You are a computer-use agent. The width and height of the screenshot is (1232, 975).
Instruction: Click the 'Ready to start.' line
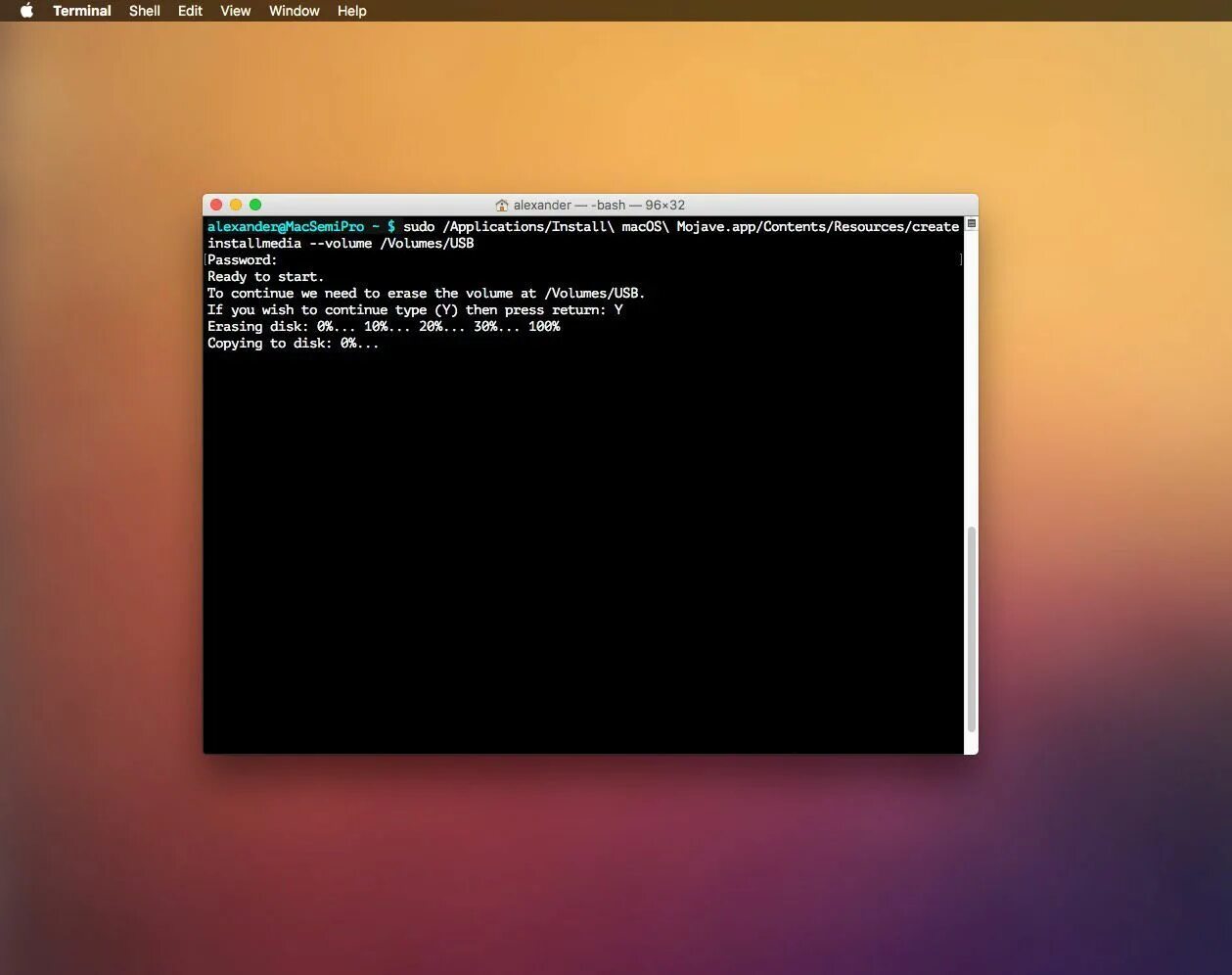(x=265, y=277)
